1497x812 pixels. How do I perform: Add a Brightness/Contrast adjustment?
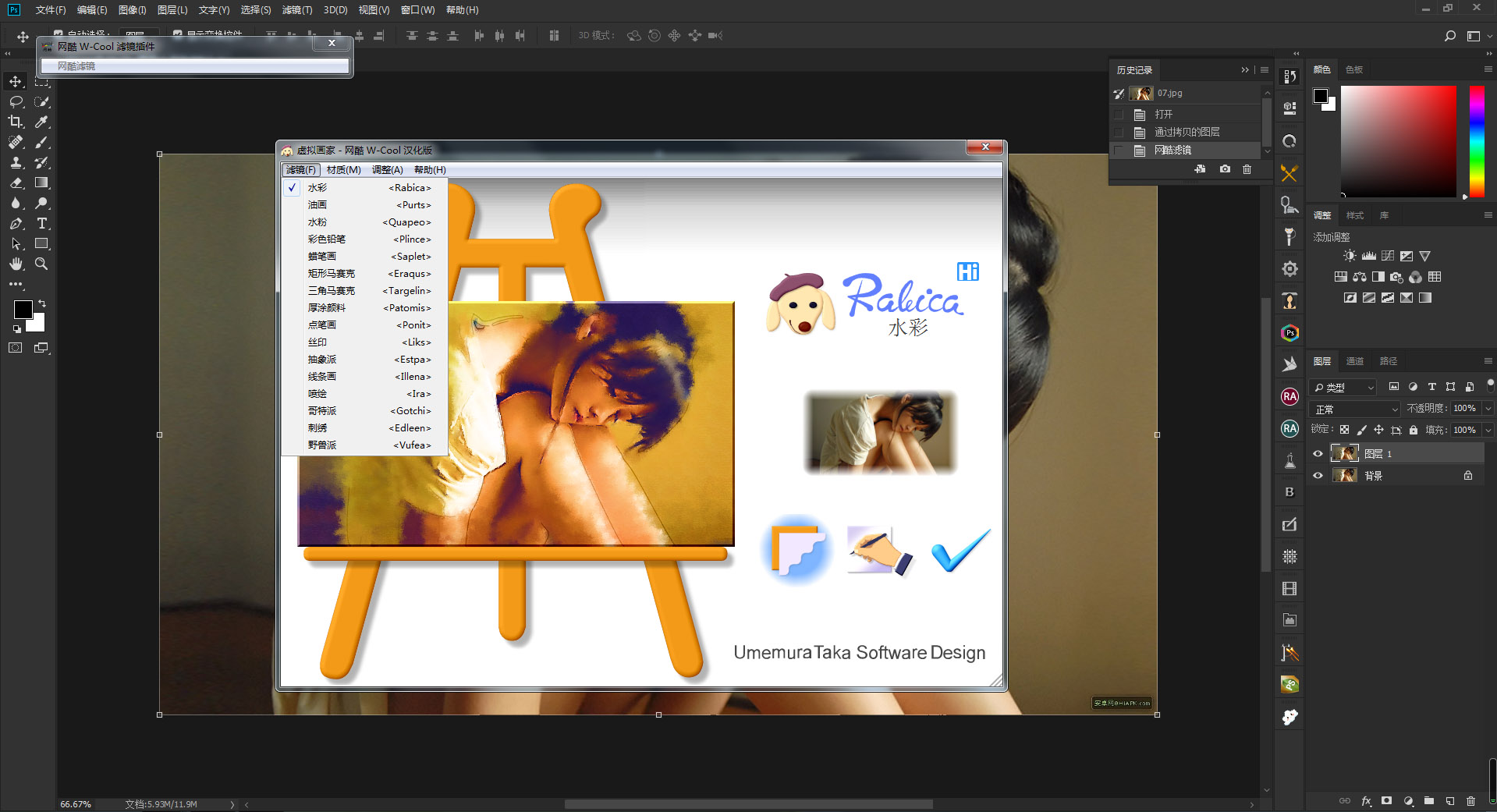[1350, 256]
